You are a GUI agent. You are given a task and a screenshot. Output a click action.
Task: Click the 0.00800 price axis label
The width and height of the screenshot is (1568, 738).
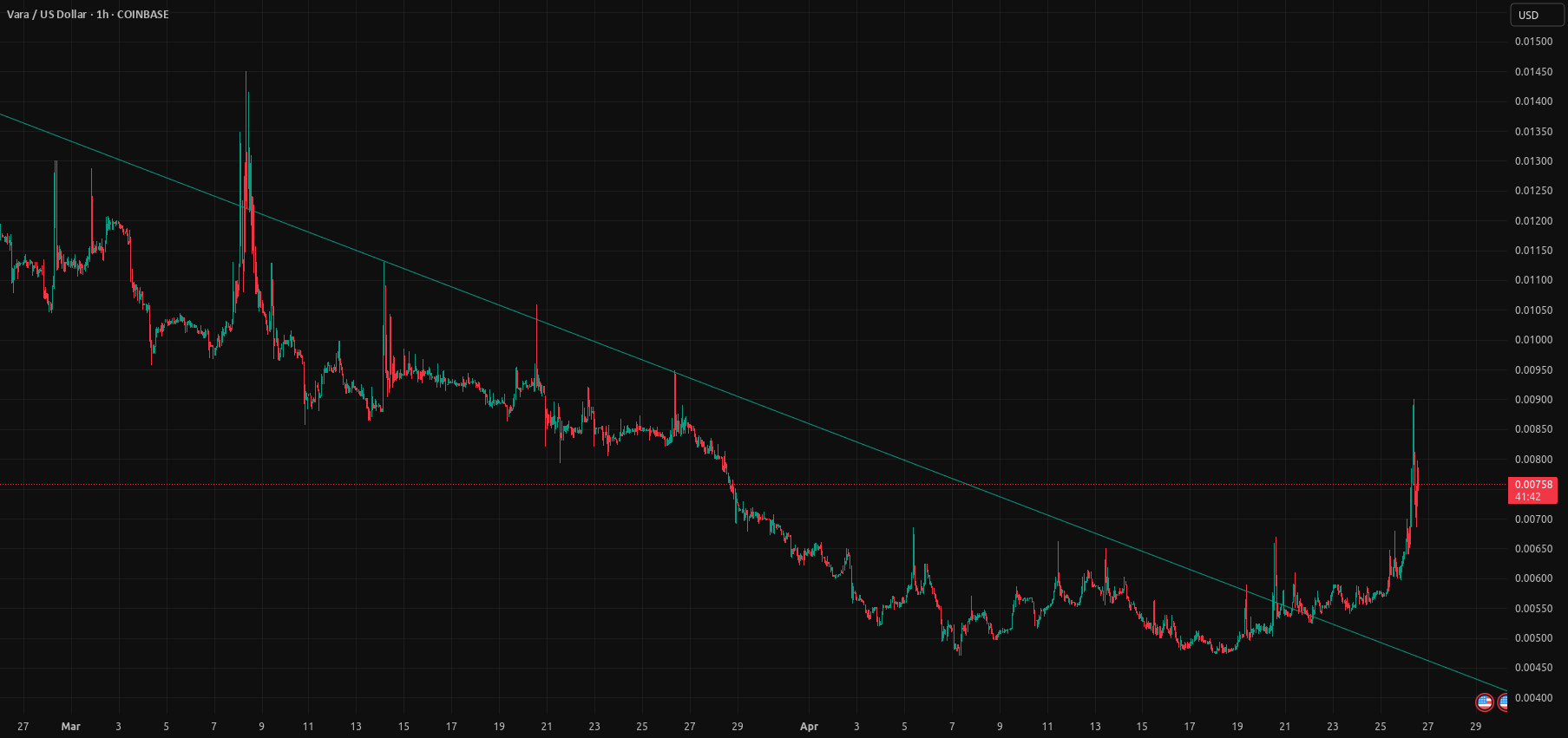click(1533, 460)
